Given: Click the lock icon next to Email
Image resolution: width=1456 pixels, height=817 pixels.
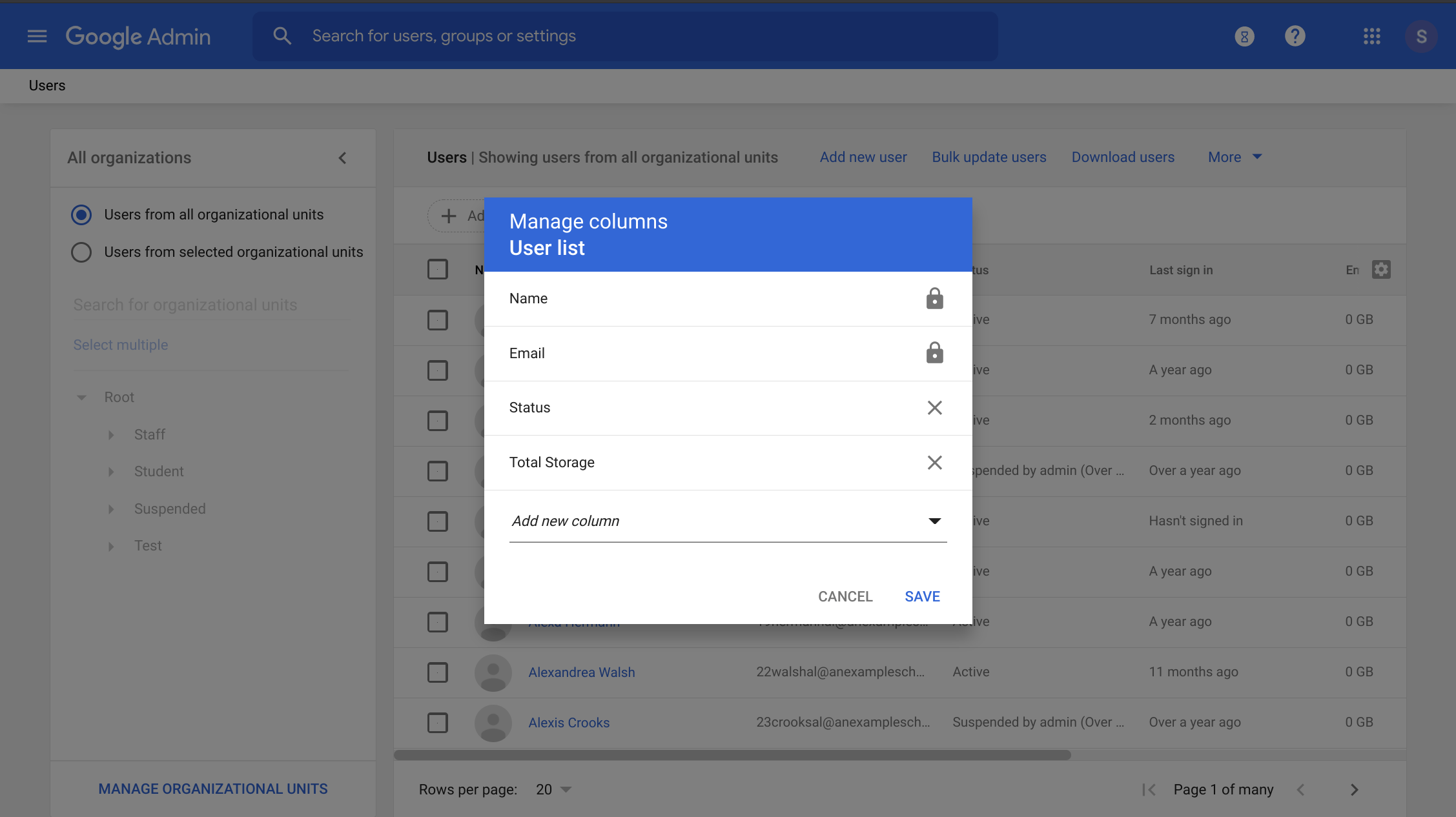Looking at the screenshot, I should 934,353.
